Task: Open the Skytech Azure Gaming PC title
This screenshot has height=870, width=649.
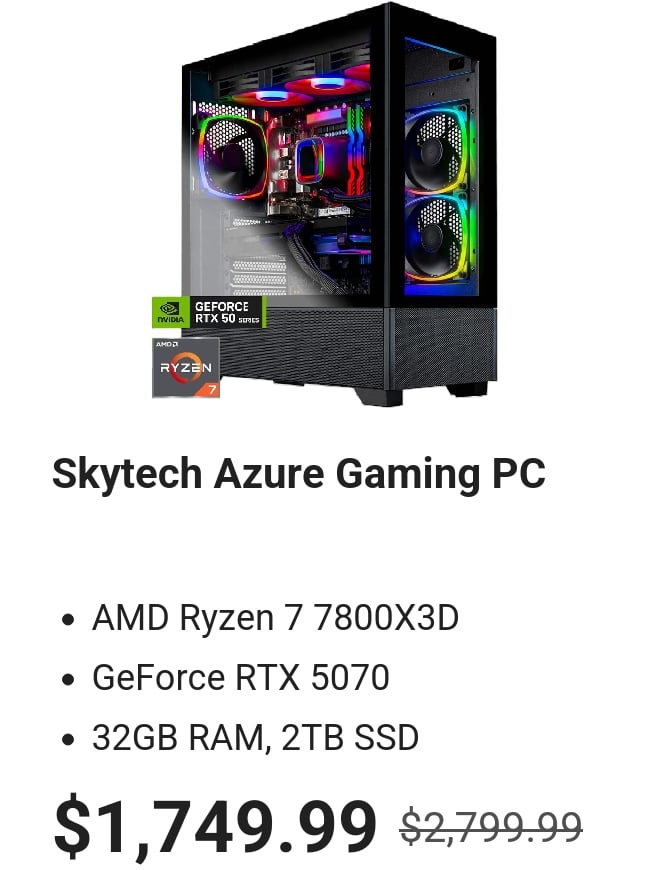Action: click(x=298, y=473)
